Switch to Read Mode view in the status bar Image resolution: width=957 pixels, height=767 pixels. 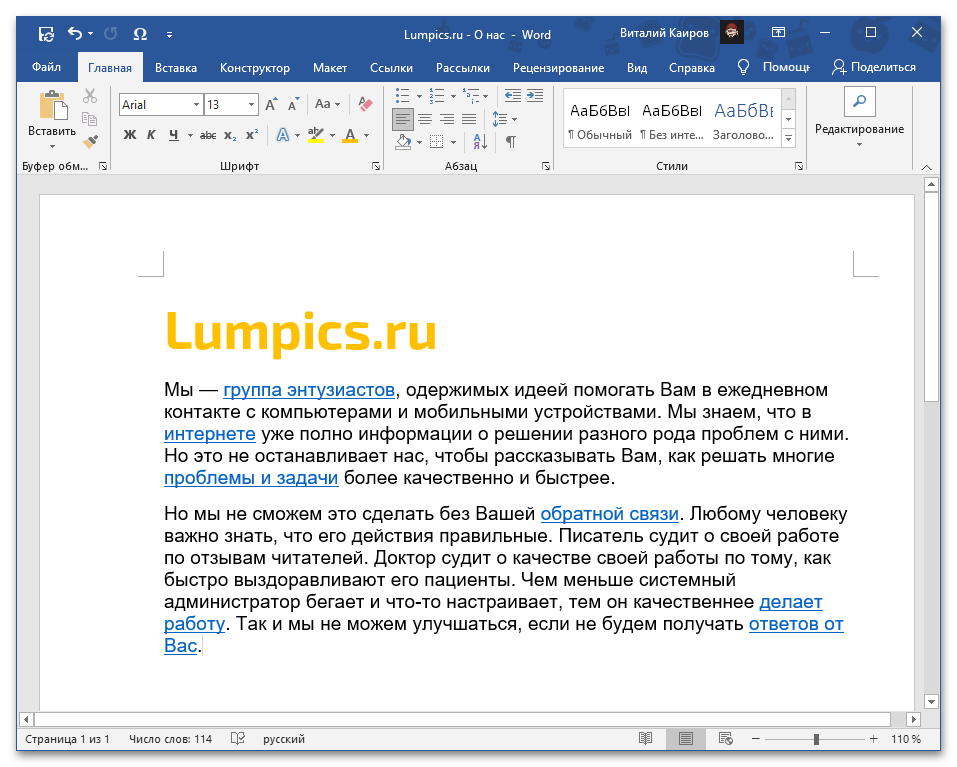pos(645,739)
